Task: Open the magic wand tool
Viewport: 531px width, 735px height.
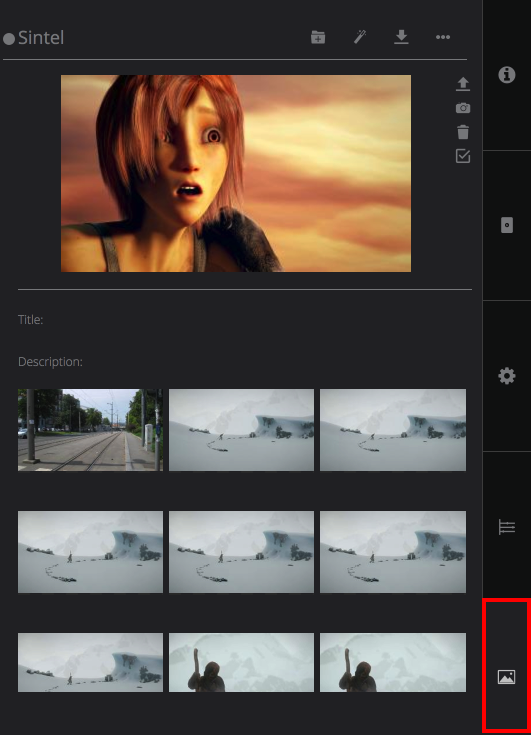Action: click(359, 37)
